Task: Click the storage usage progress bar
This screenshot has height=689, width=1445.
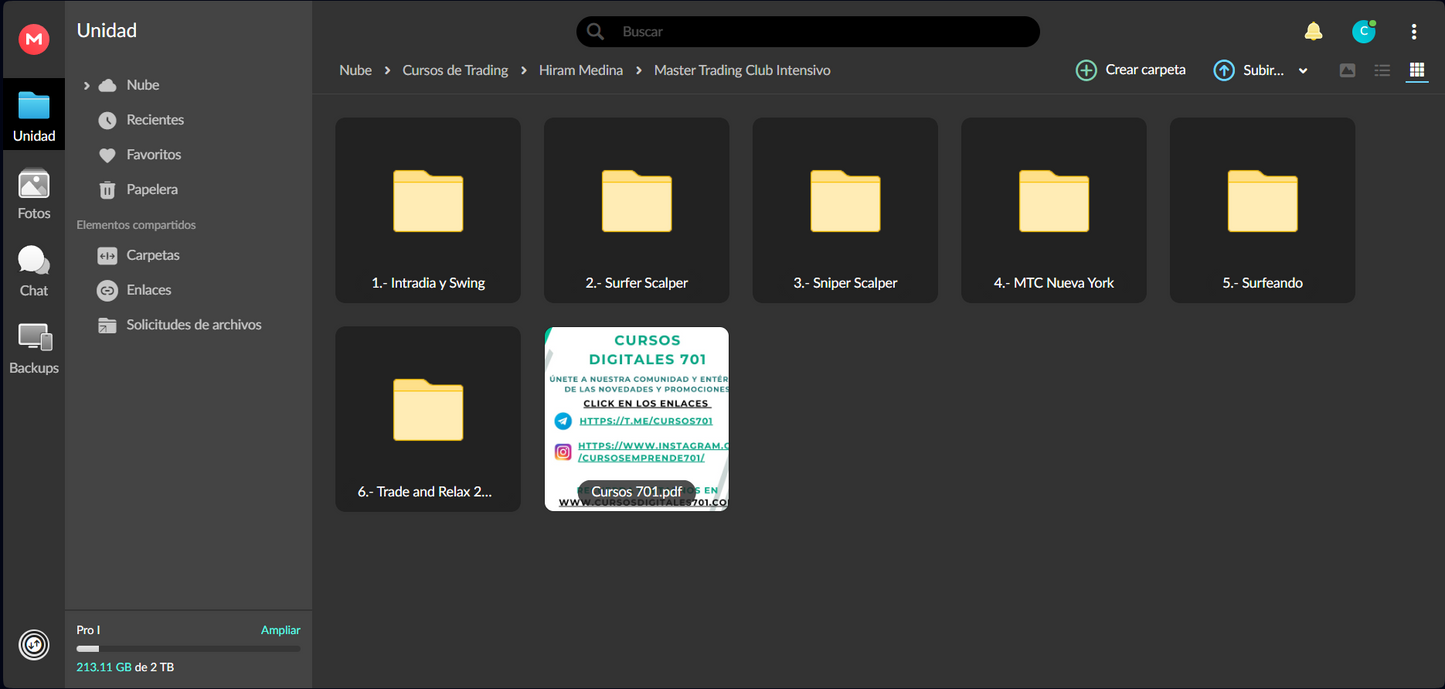Action: click(188, 649)
